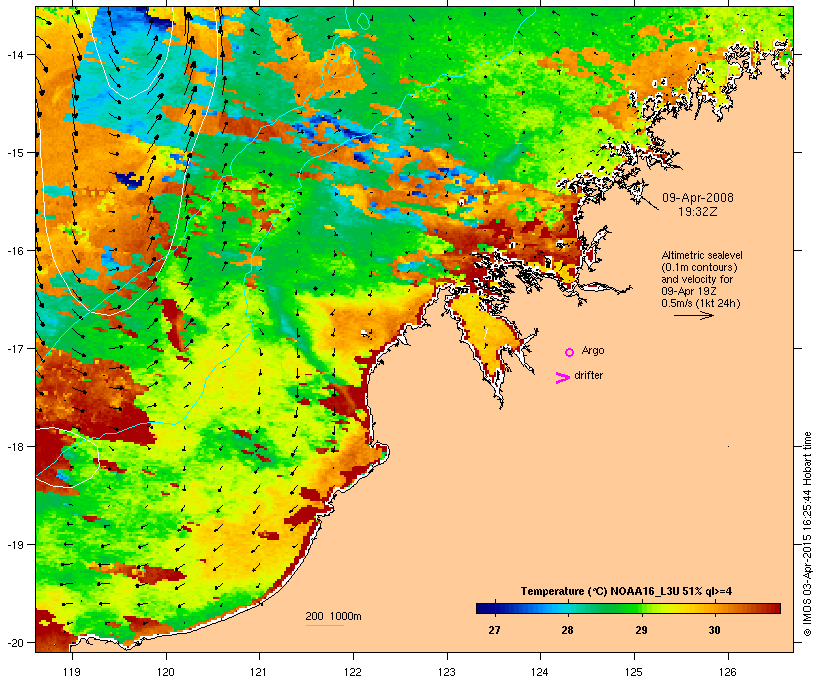820x680 pixels.
Task: Click the 0.5m/s velocity scale arrow
Action: (x=694, y=315)
